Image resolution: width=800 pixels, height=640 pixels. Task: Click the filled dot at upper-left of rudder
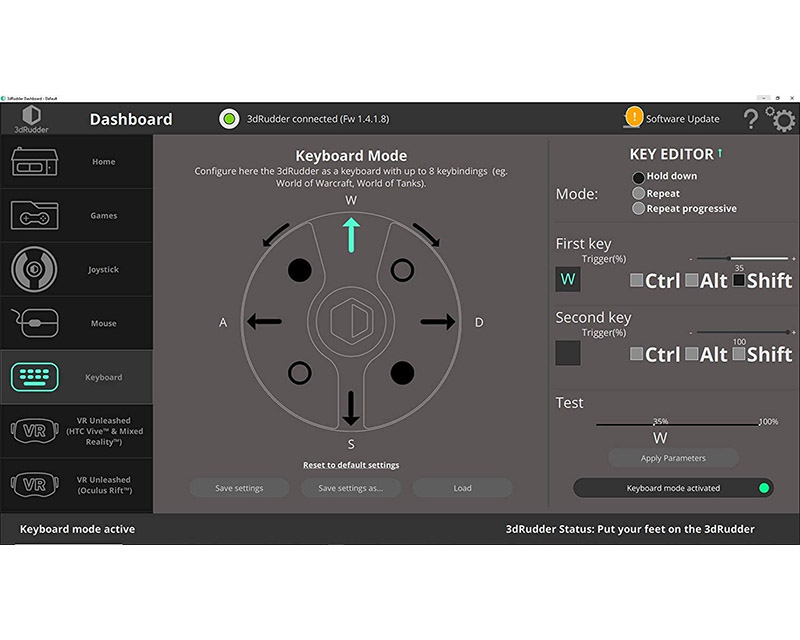coord(299,270)
